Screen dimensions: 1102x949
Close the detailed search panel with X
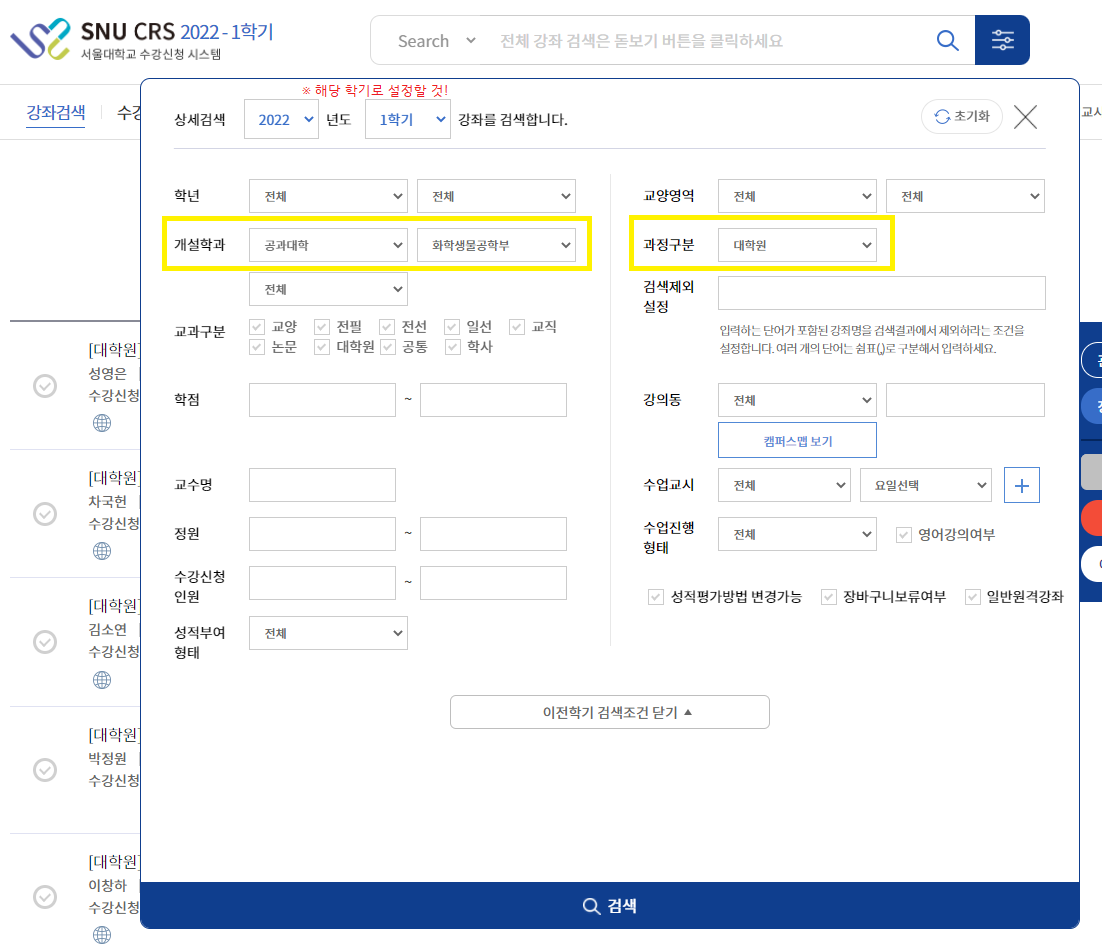tap(1025, 117)
